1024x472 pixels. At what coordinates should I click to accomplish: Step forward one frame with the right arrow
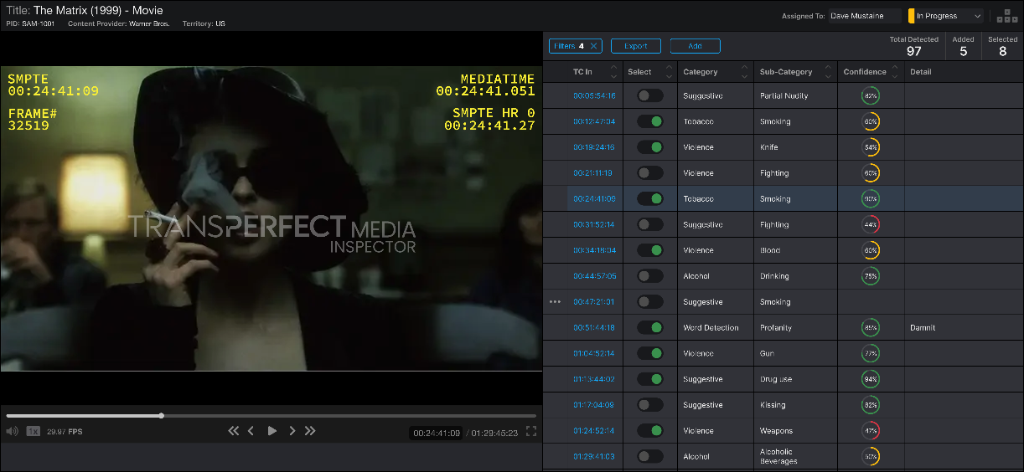292,431
